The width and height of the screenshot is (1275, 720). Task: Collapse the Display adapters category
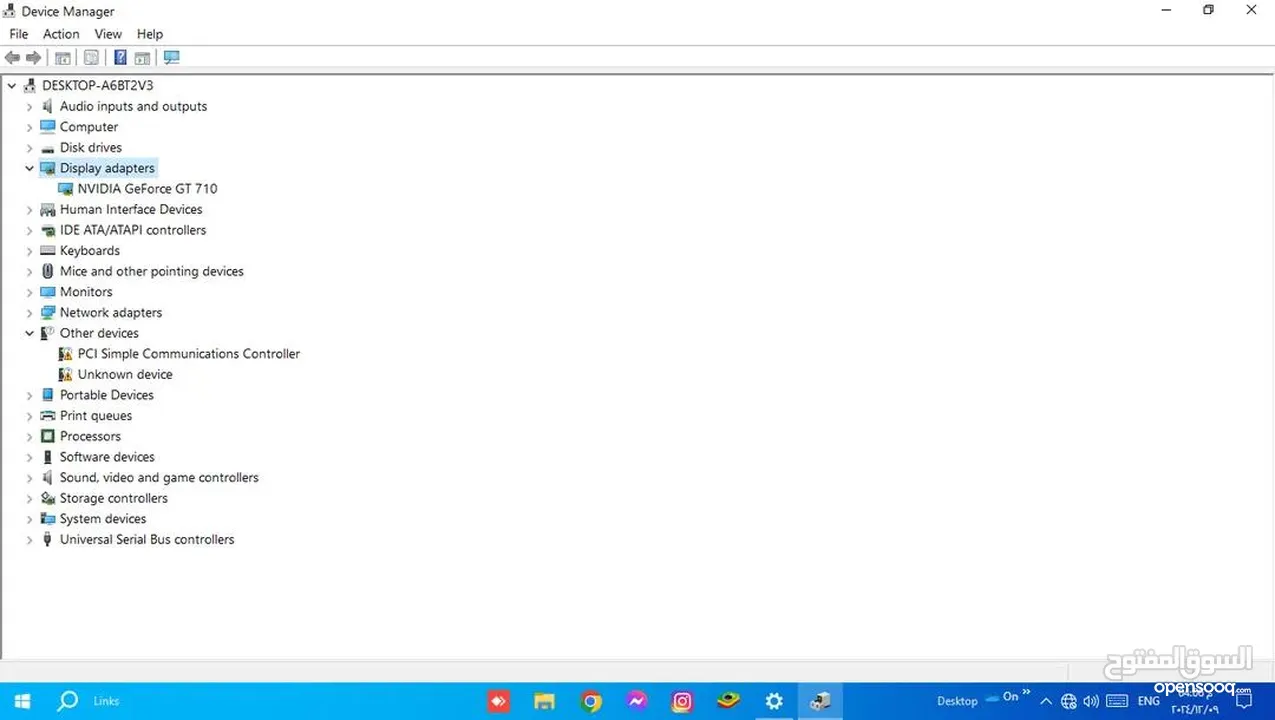coord(30,168)
